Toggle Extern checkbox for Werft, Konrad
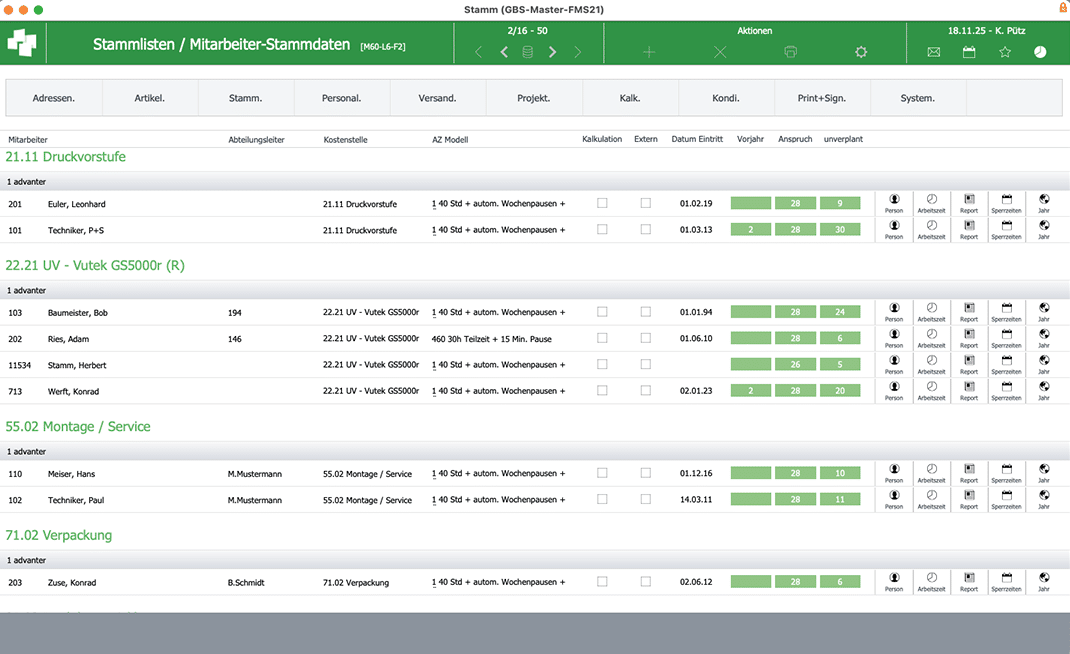The height and width of the screenshot is (654, 1070). click(645, 390)
